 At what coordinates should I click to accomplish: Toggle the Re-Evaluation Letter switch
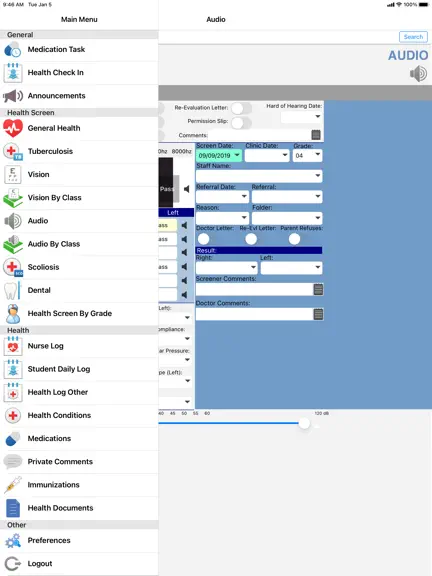tap(241, 108)
